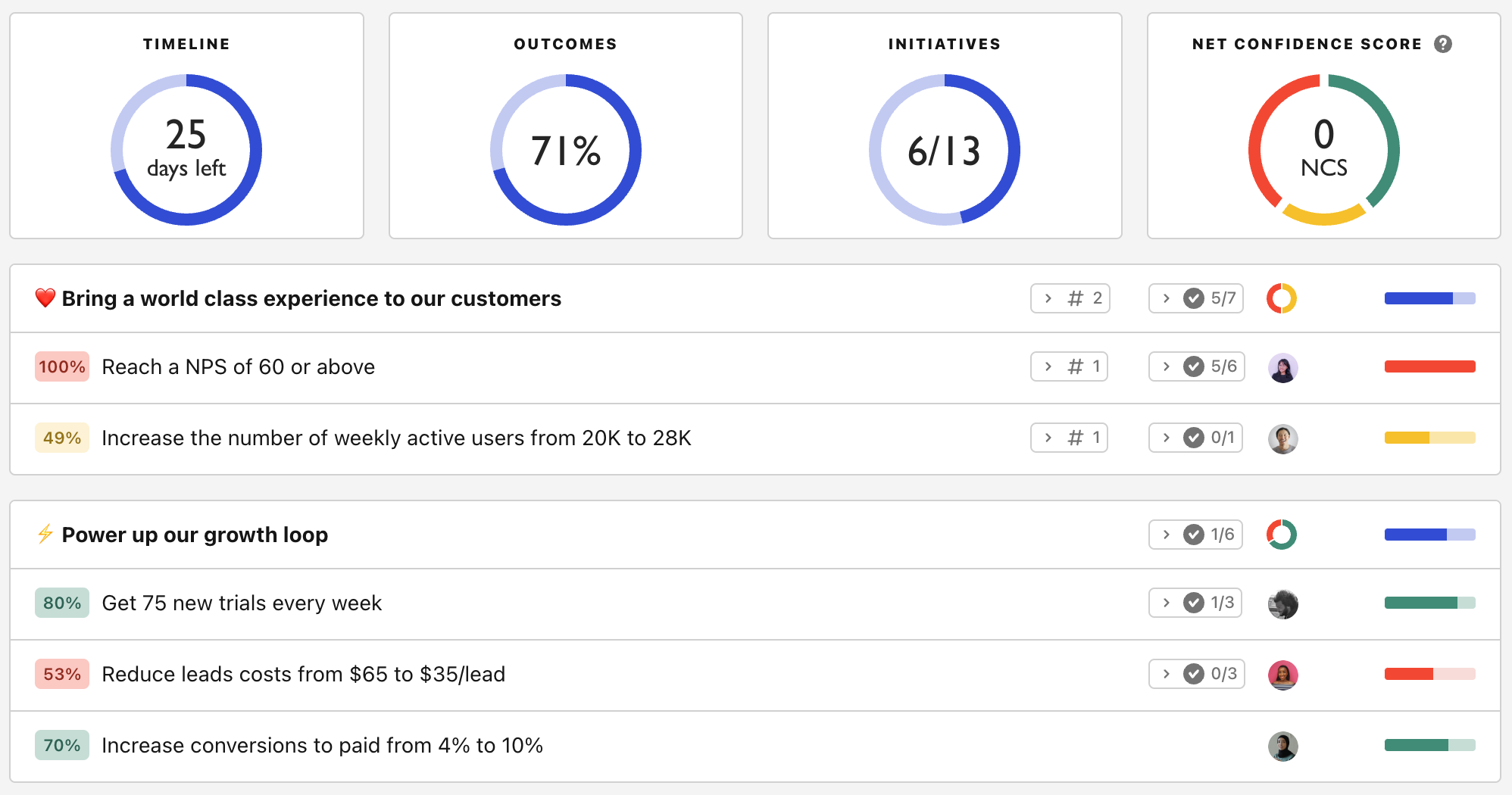
Task: Click the TIMELINE card heading
Action: click(186, 44)
